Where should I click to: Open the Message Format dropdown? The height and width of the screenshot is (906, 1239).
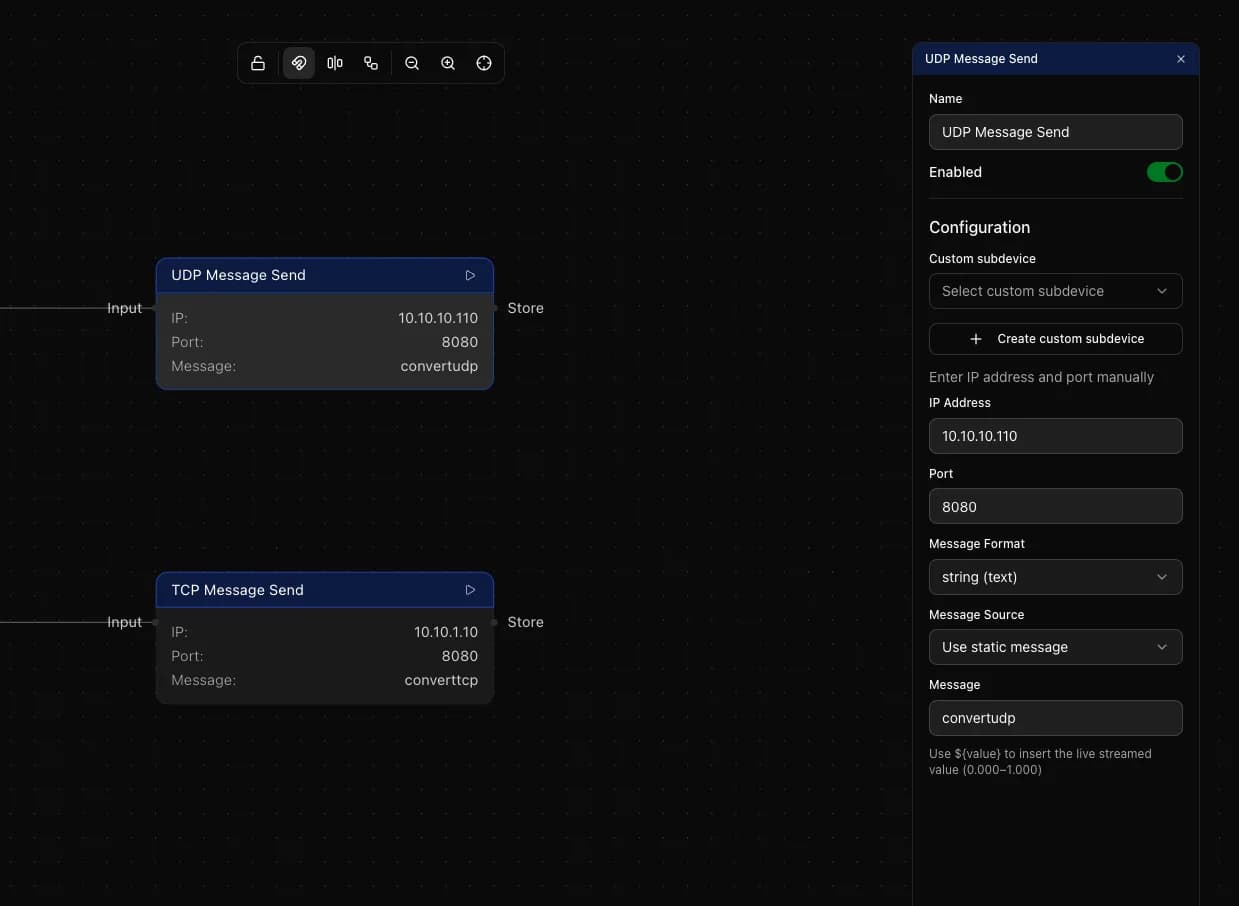point(1055,577)
